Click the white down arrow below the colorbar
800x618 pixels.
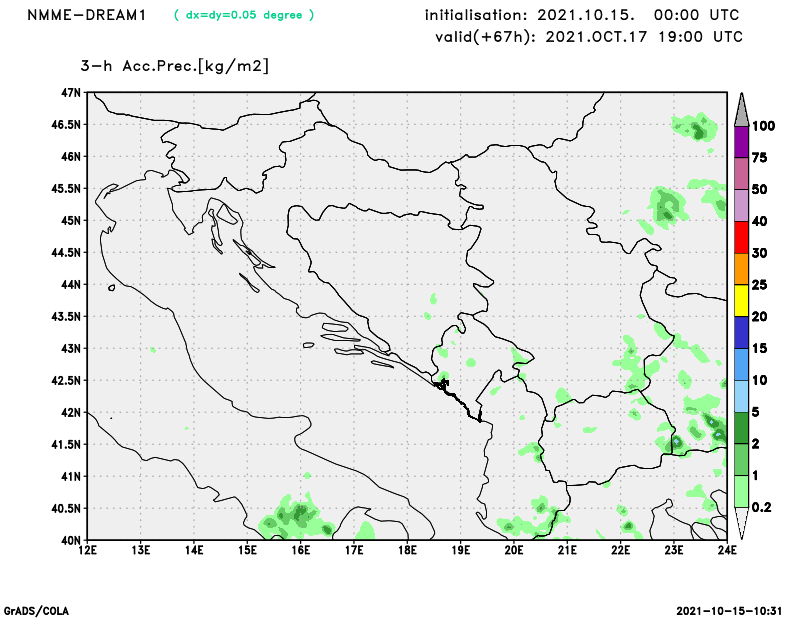tap(741, 524)
